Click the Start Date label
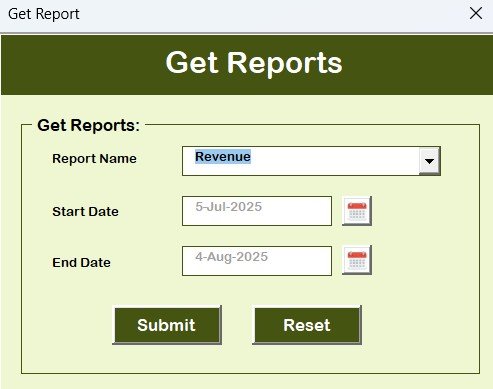493x389 pixels. coord(85,212)
